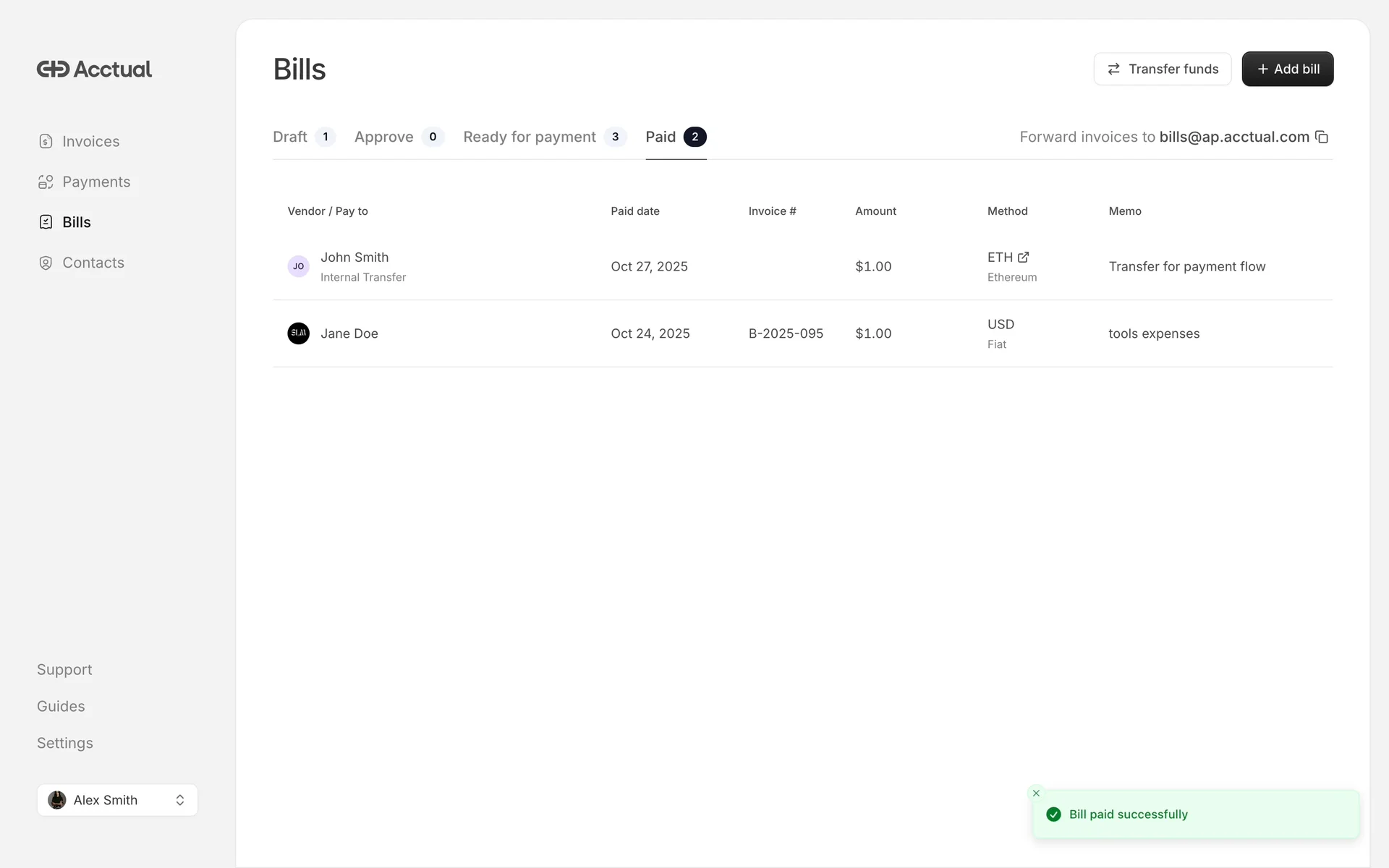The width and height of the screenshot is (1389, 868).
Task: Click the Add bill button
Action: [x=1287, y=69]
